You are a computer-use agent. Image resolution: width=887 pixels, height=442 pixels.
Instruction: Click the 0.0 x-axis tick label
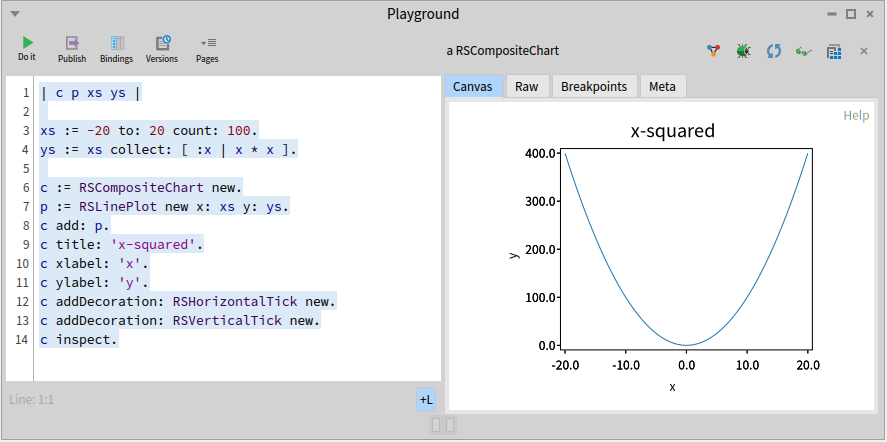[686, 365]
